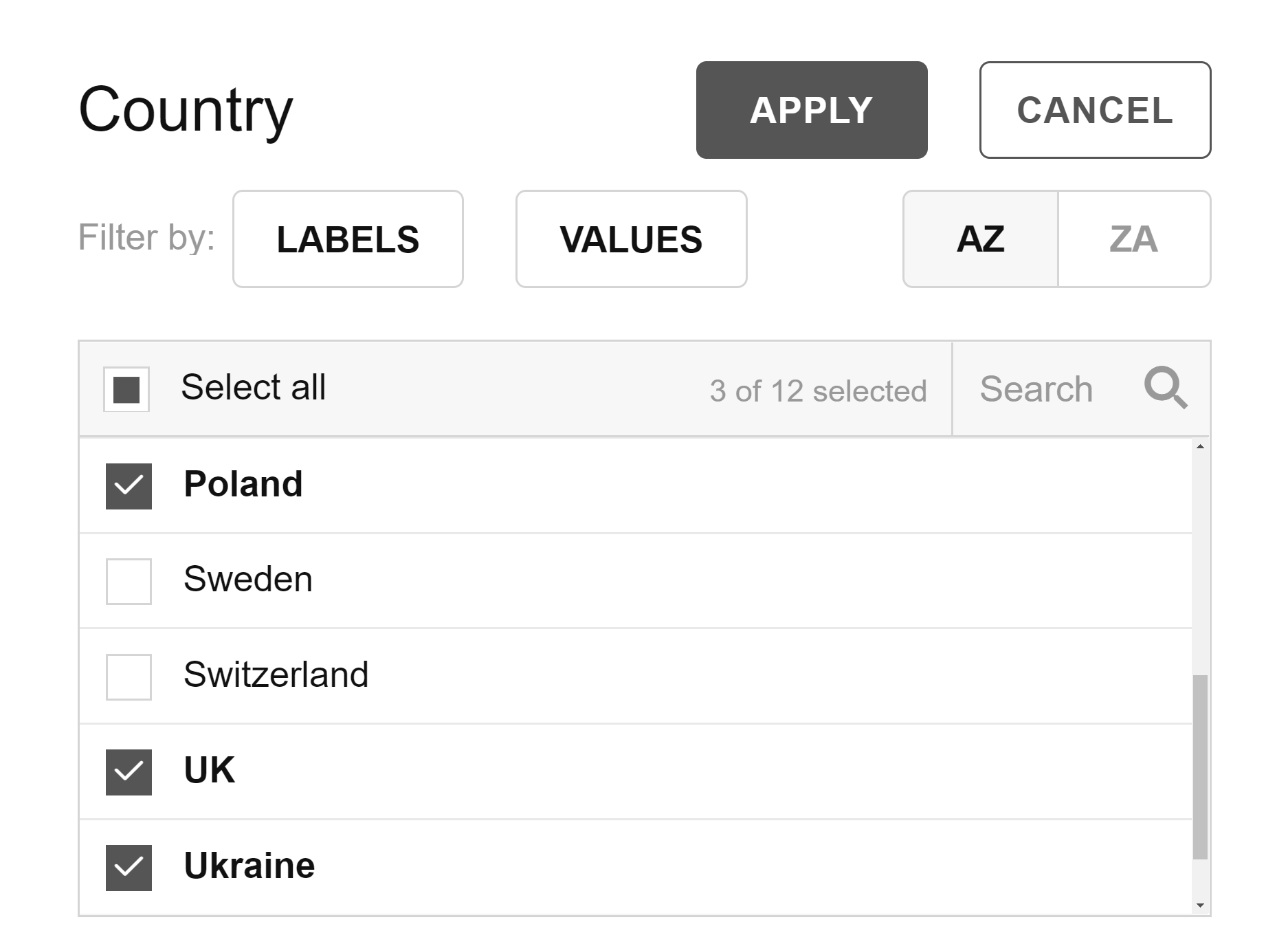Cancel the filter dialog

pyautogui.click(x=1095, y=110)
